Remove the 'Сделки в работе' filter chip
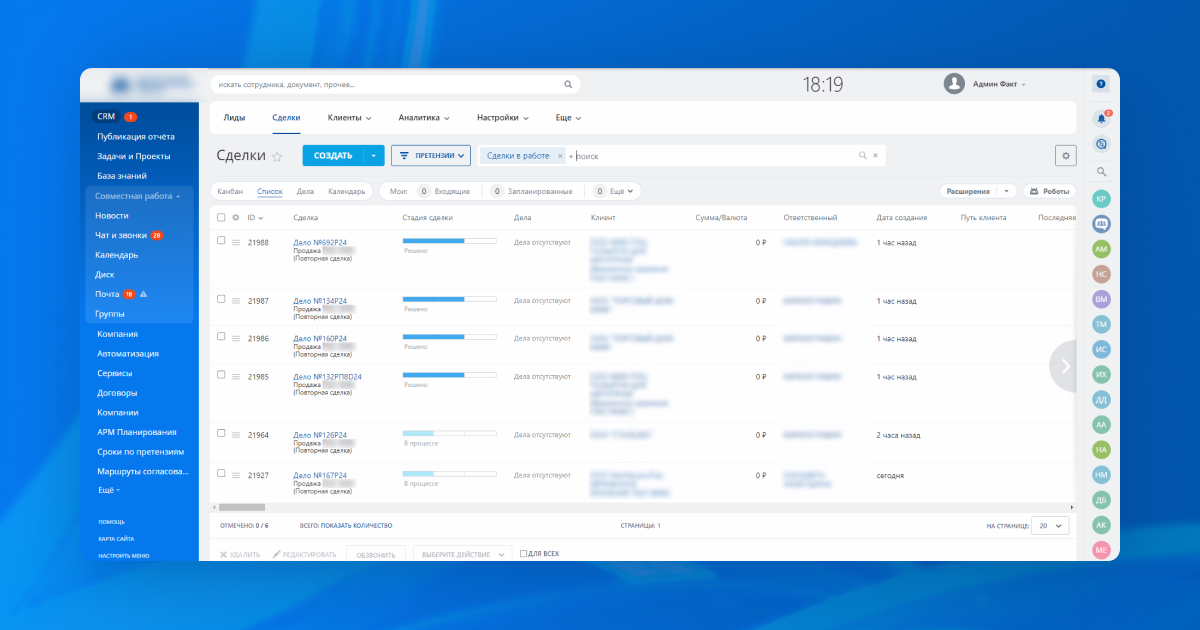Image resolution: width=1200 pixels, height=630 pixels. tap(559, 156)
